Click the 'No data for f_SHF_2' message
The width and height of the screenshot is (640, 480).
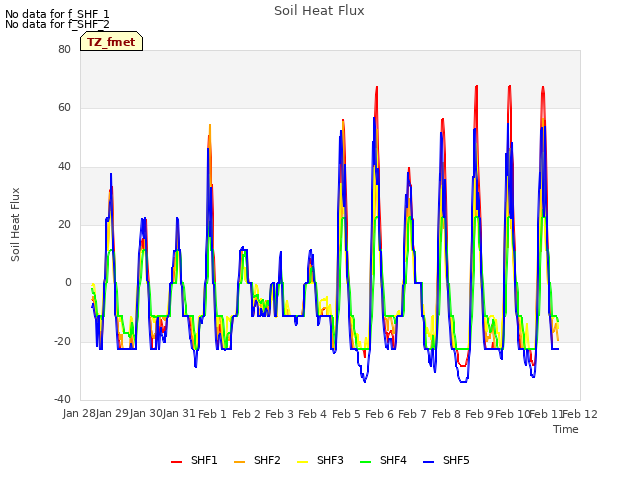57,24
